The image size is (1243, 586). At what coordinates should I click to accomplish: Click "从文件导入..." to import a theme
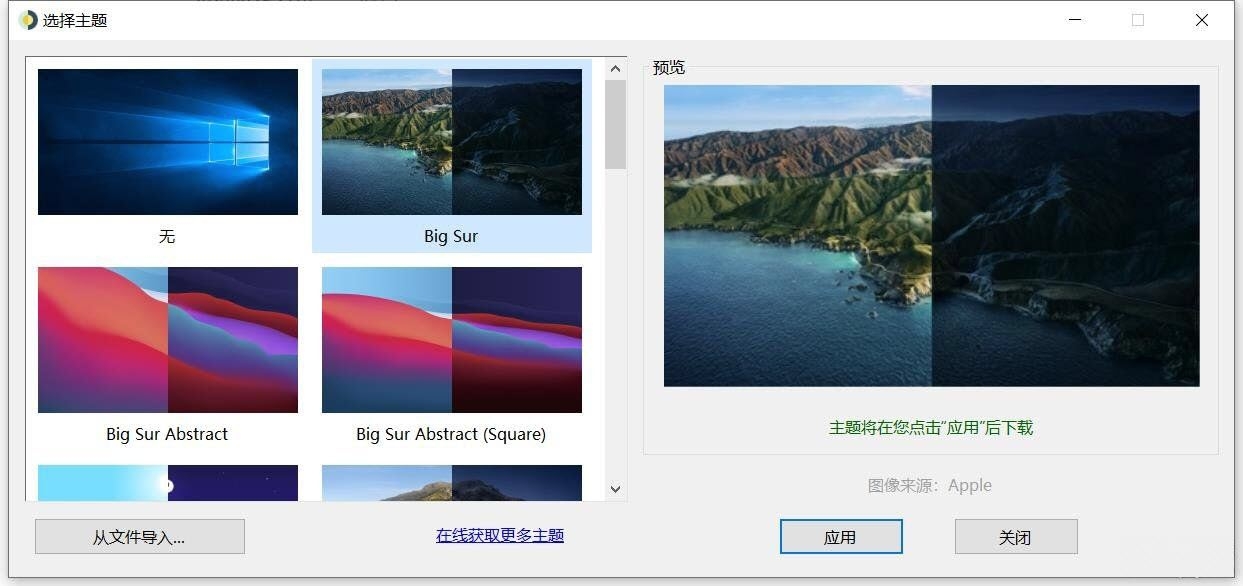[139, 536]
